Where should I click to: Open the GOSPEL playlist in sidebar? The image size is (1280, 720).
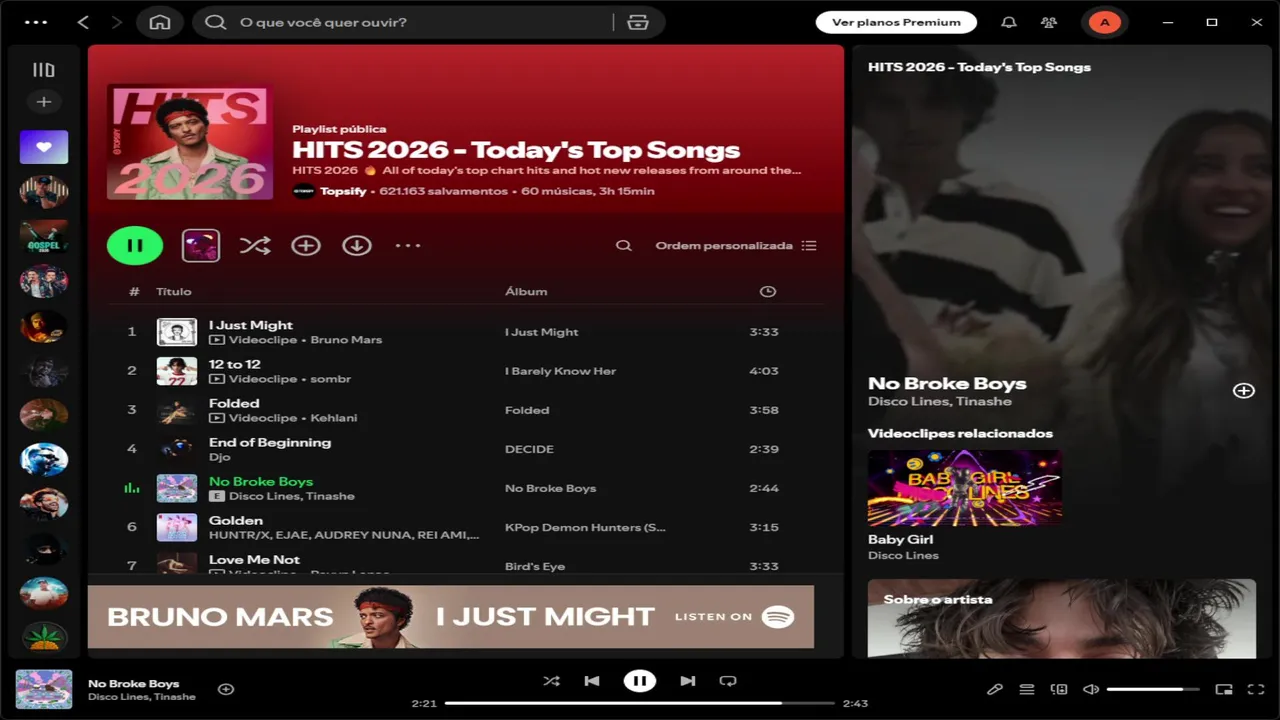coord(44,237)
